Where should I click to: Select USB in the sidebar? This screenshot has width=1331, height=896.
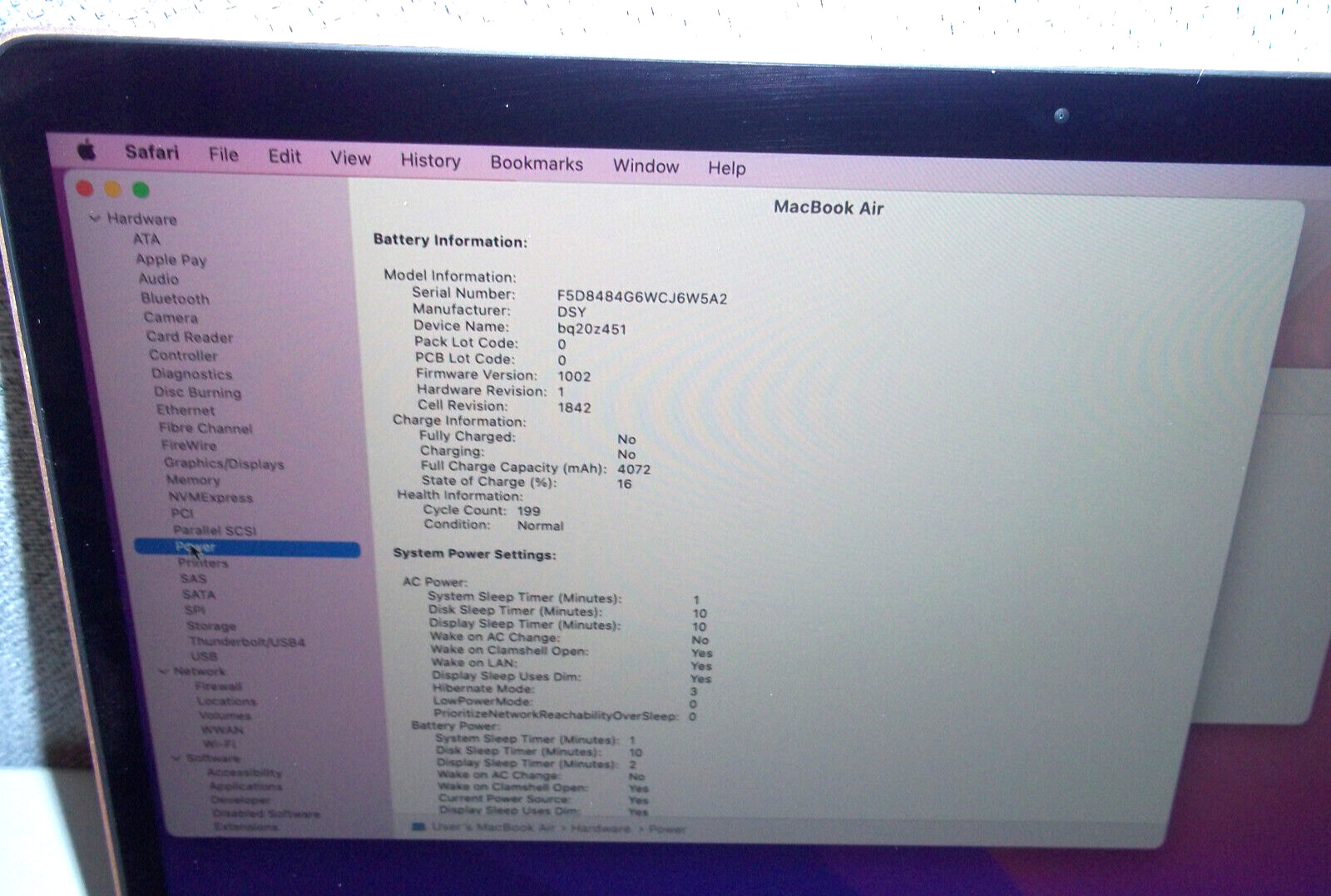coord(204,656)
